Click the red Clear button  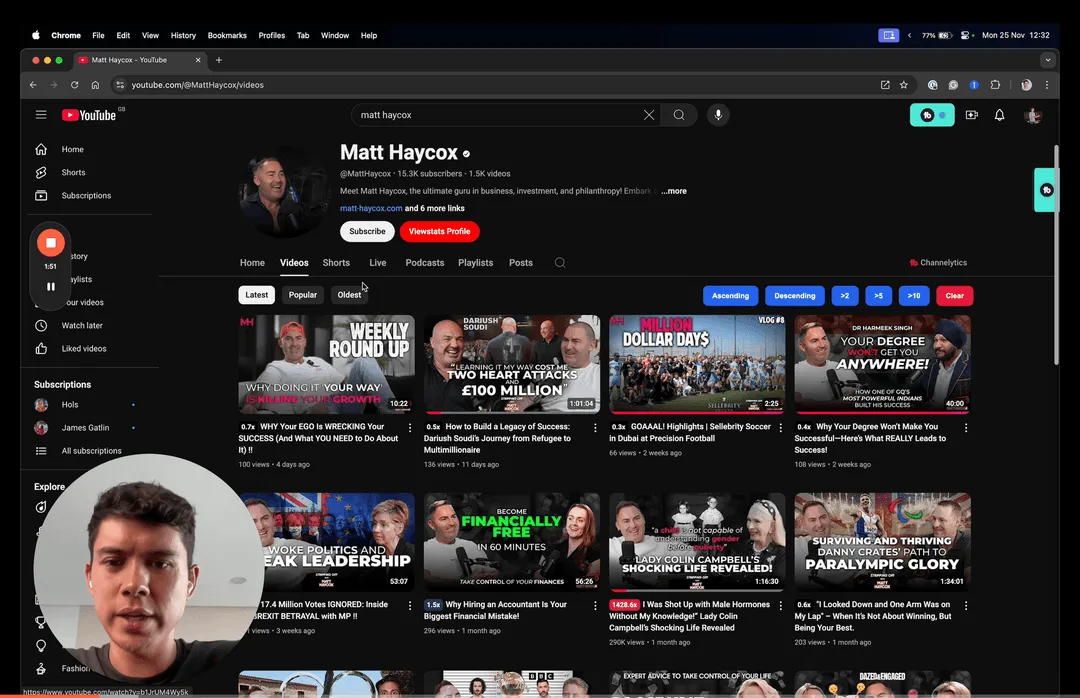click(x=955, y=296)
